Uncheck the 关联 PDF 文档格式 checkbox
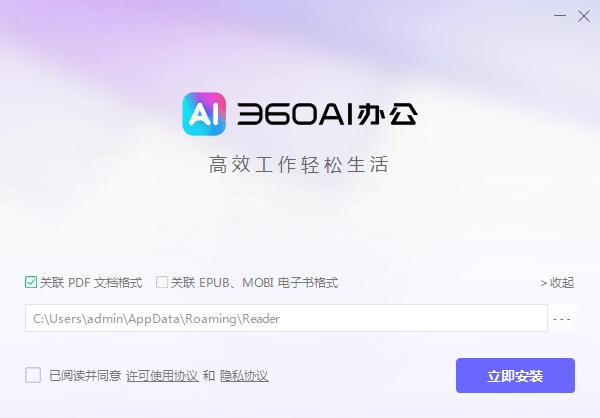Image resolution: width=600 pixels, height=418 pixels. point(31,282)
